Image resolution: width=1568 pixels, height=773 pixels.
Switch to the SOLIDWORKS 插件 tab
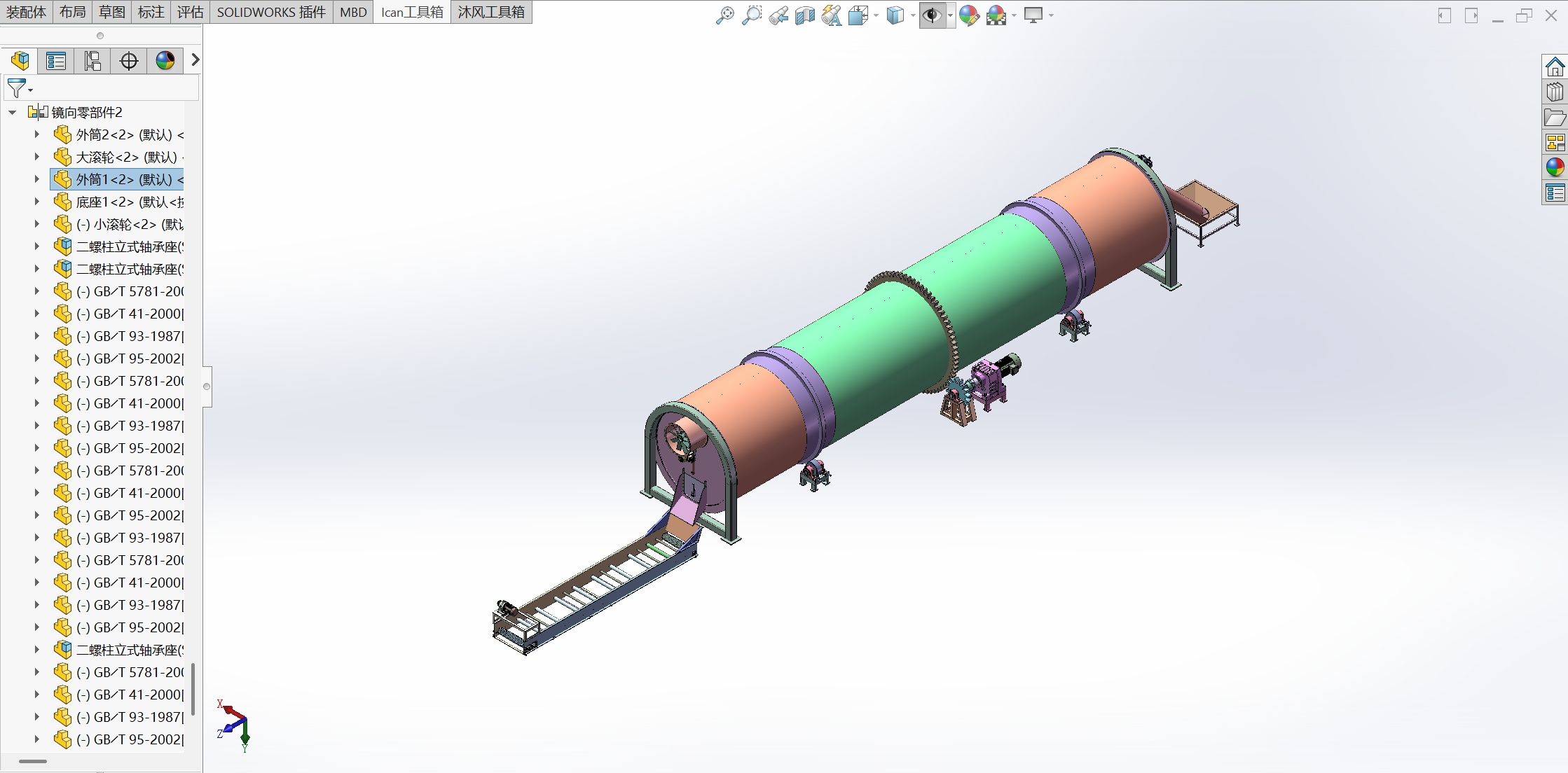pos(271,12)
